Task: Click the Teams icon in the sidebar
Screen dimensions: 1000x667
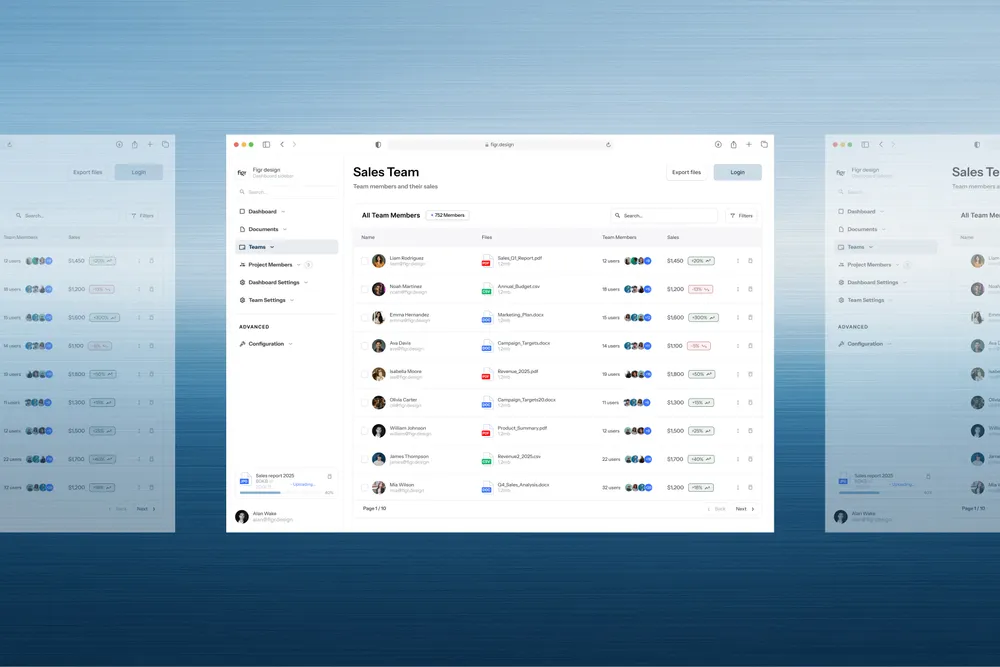Action: tap(242, 247)
